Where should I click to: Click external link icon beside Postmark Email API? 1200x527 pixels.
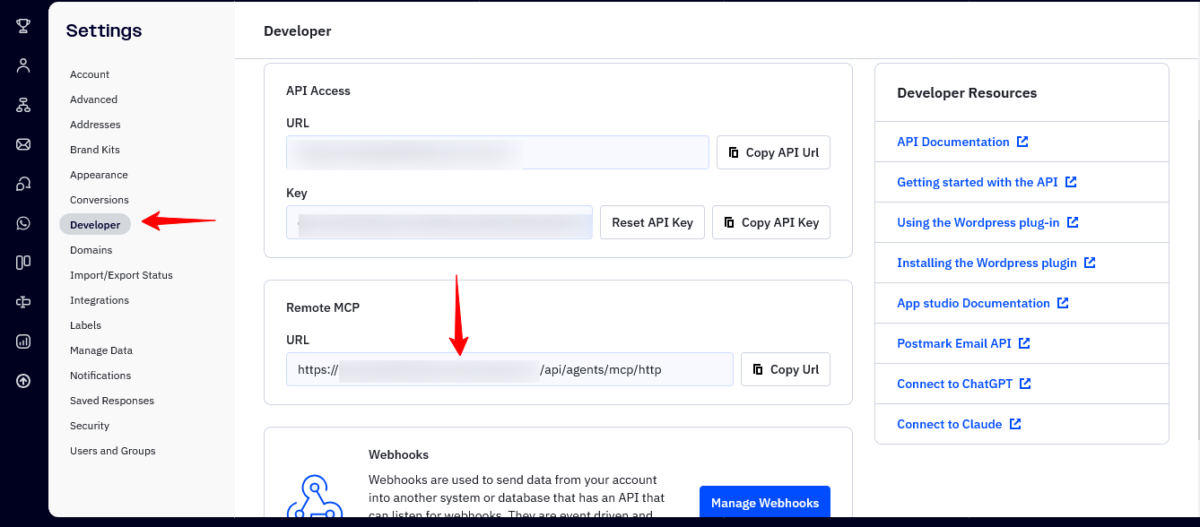click(1025, 343)
